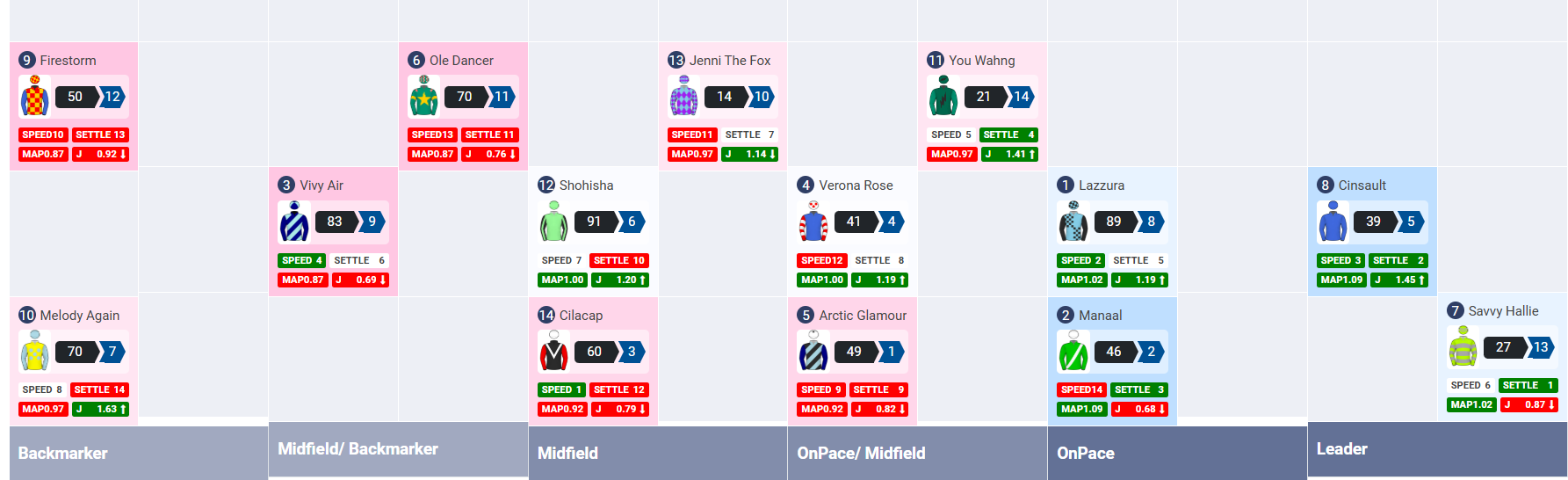
Task: Click Savvy Hallie's yellow striped silks icon
Action: (x=1463, y=347)
